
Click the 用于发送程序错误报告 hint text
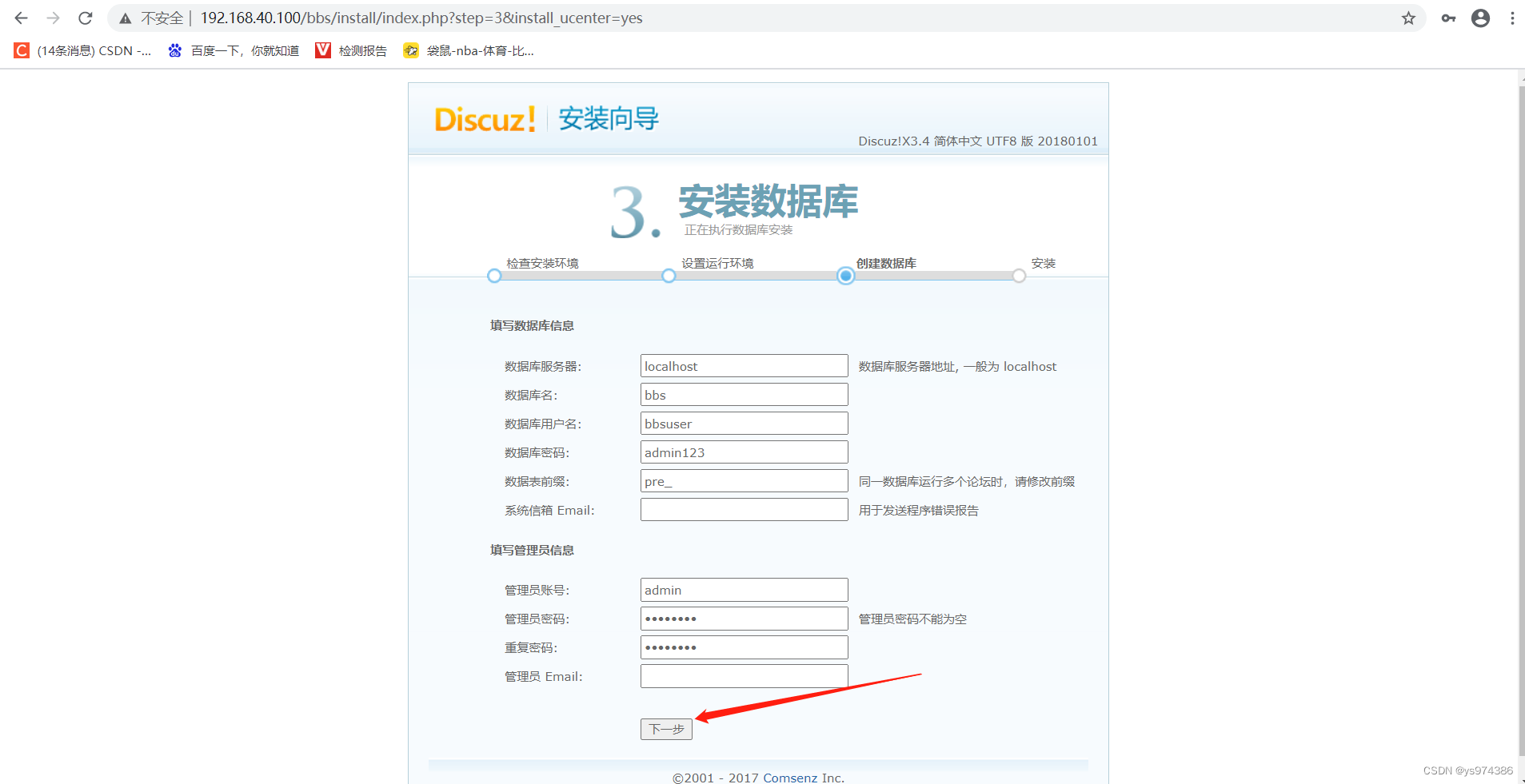[x=918, y=510]
